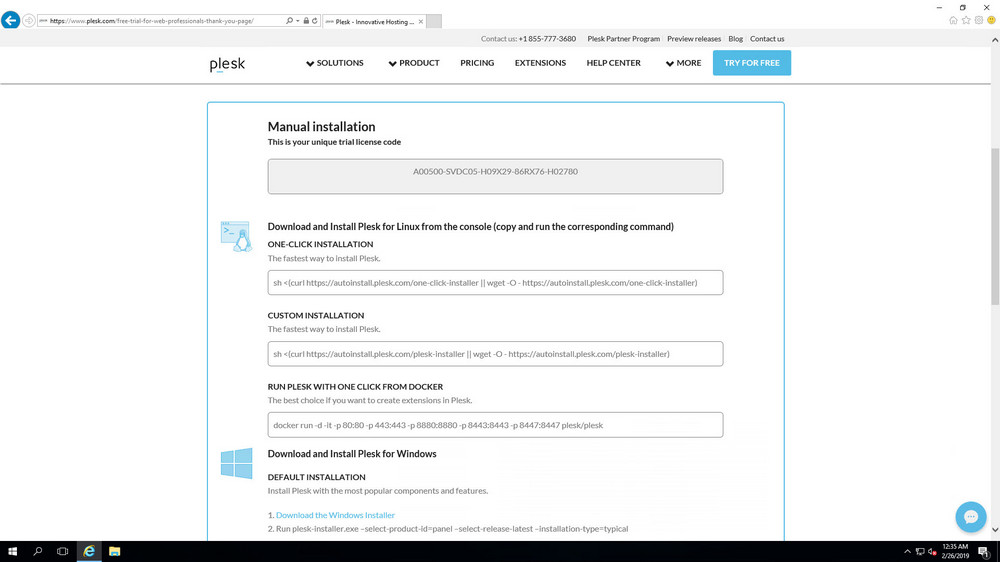The width and height of the screenshot is (1000, 562).
Task: Click the Internet Explorer taskbar icon
Action: tap(89, 551)
